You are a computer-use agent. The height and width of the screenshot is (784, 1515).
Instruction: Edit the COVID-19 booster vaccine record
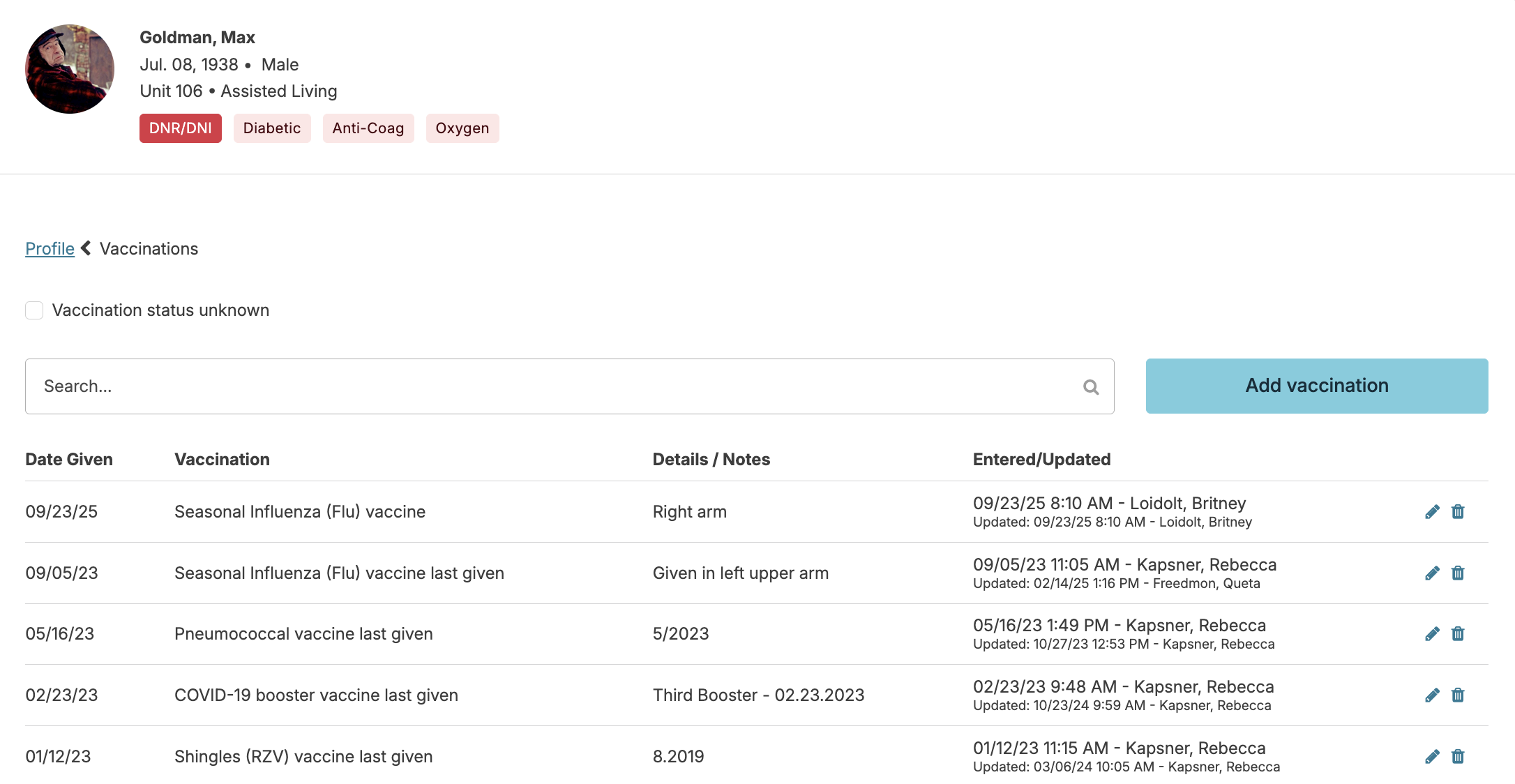point(1432,695)
